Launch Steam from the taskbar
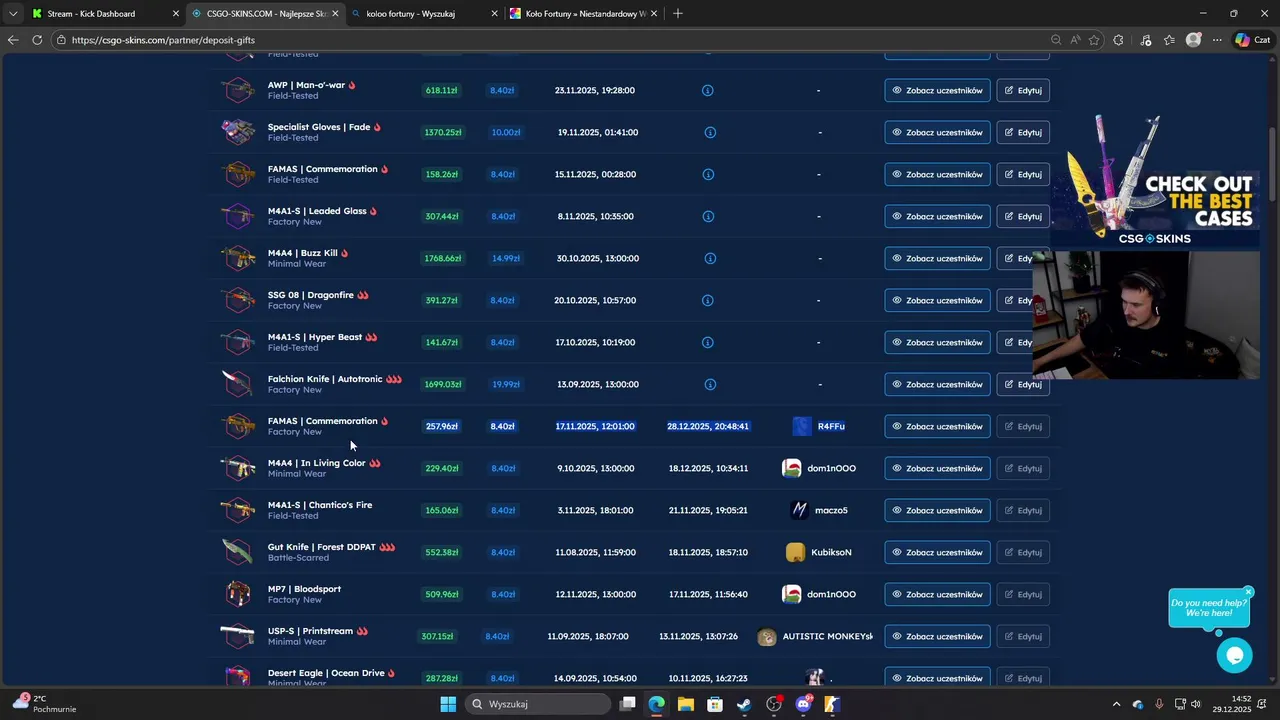 click(x=744, y=704)
